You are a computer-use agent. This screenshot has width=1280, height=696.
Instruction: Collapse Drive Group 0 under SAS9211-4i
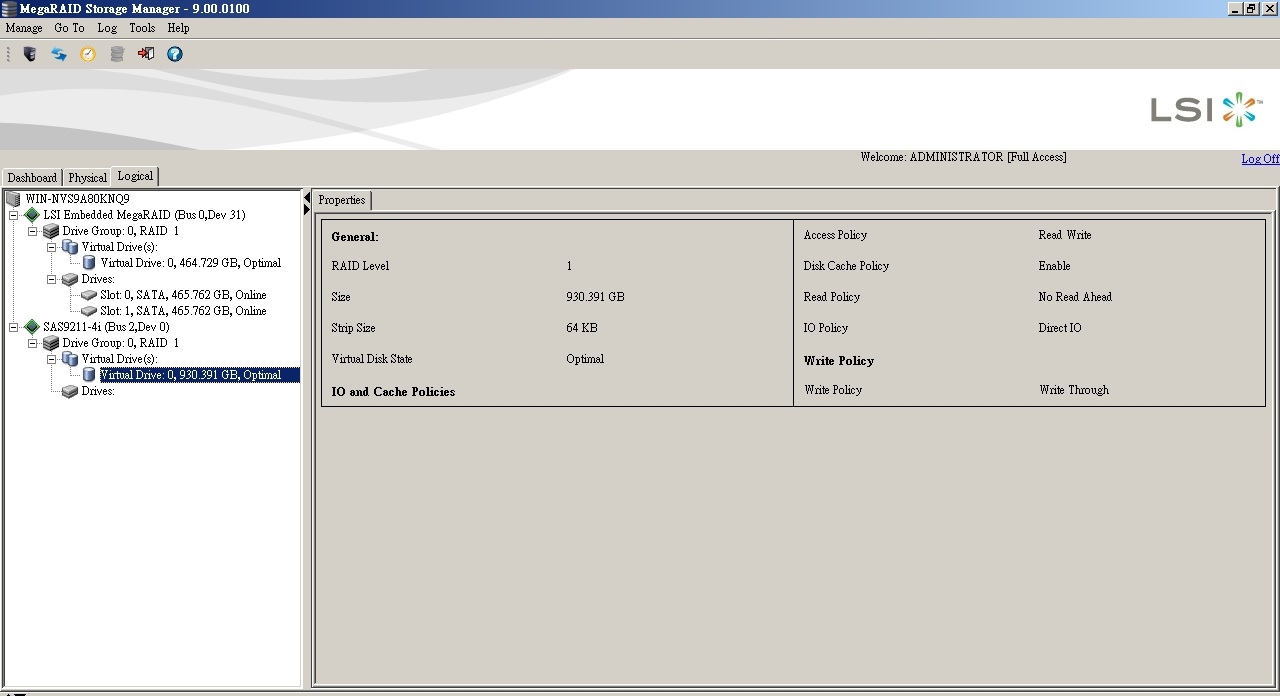click(33, 343)
